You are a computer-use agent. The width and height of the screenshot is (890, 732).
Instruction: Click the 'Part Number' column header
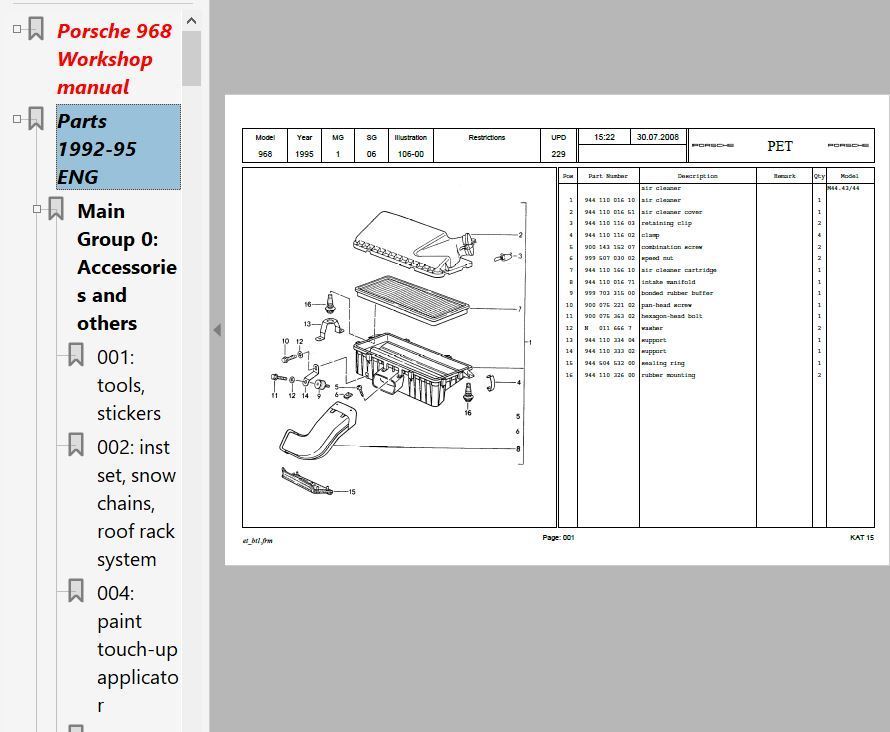click(x=608, y=176)
